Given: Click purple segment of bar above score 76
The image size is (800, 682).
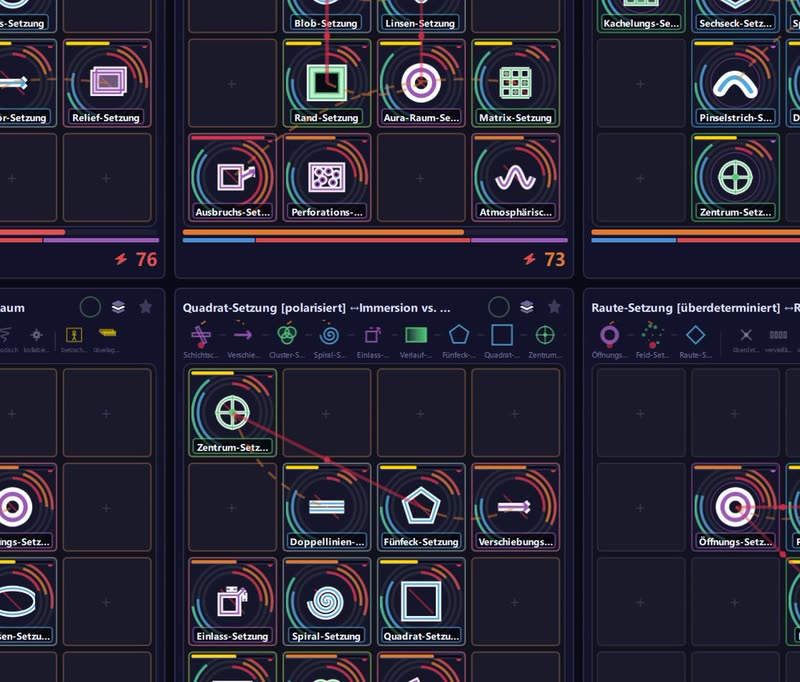Looking at the screenshot, I should [x=102, y=240].
